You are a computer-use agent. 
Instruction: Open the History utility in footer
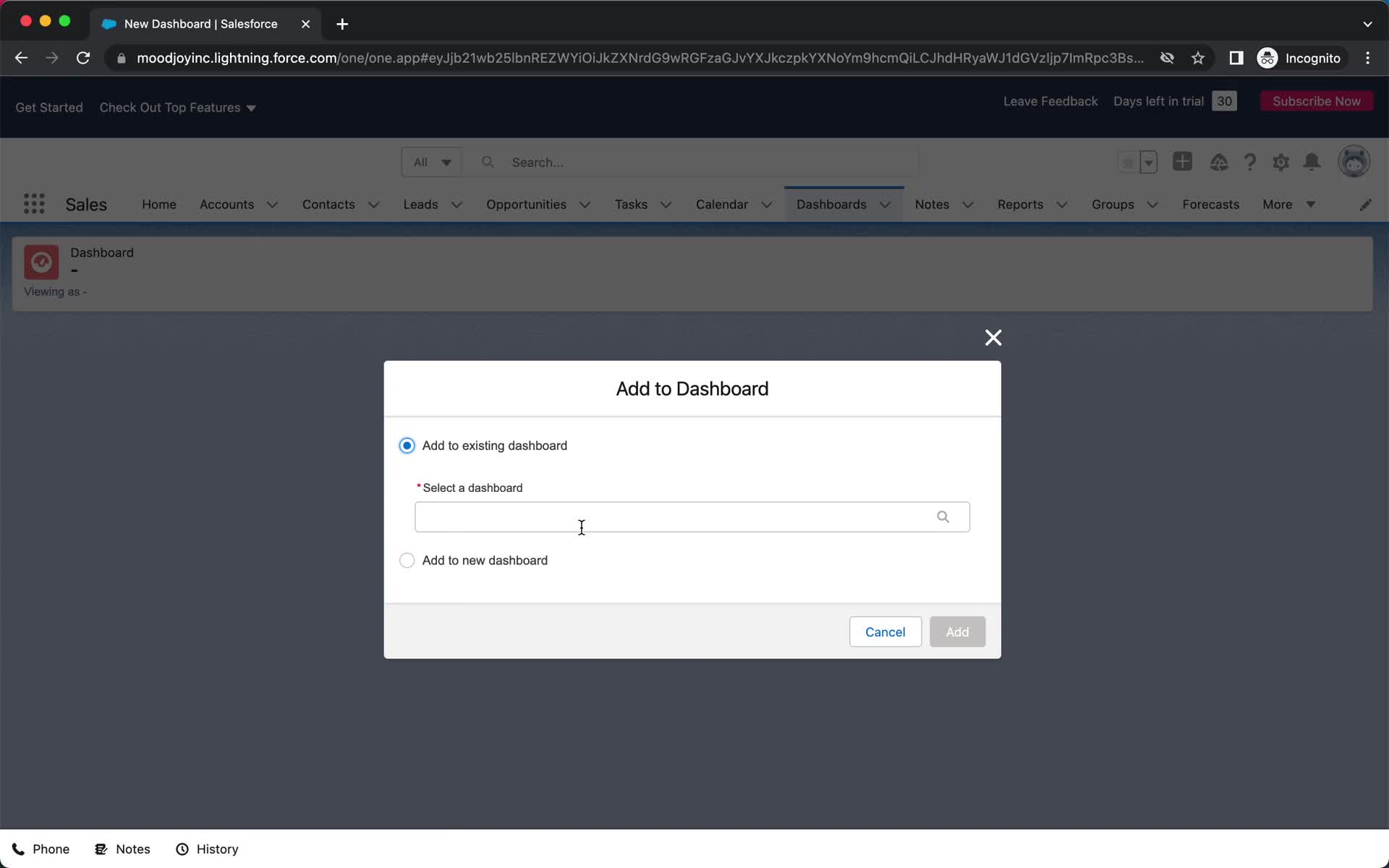coord(207,849)
